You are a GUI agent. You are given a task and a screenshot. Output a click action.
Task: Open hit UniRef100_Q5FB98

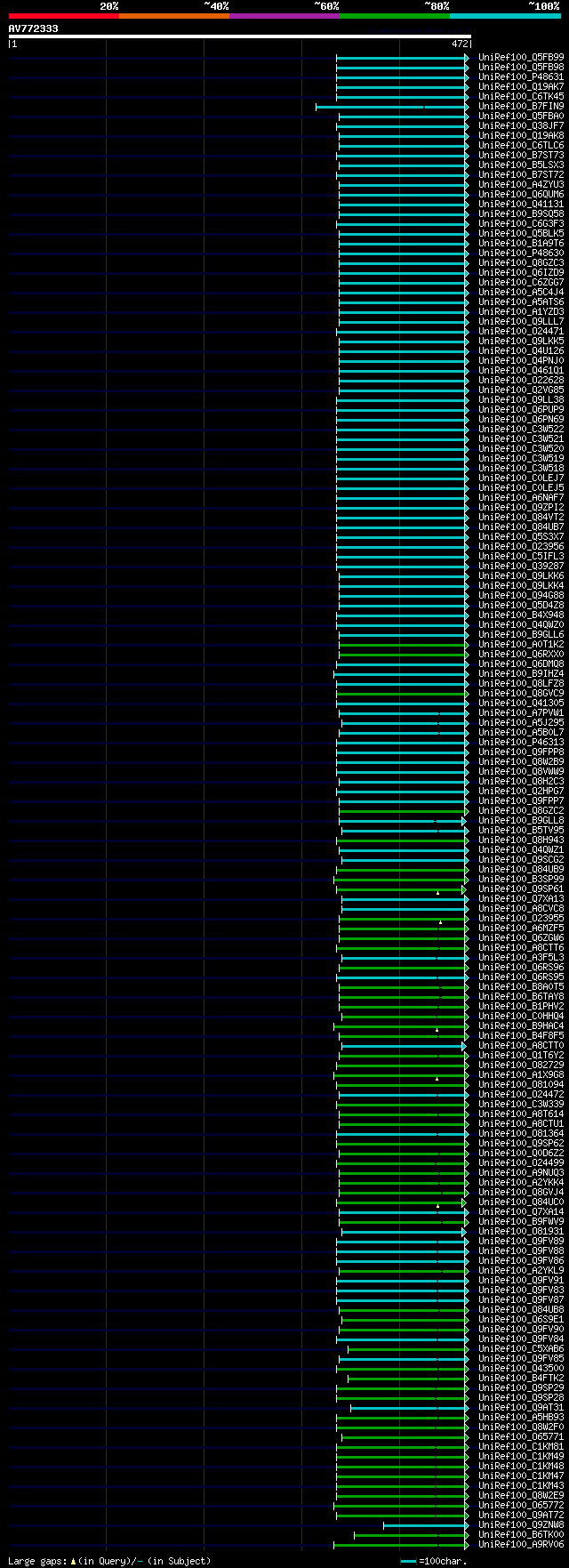point(521,67)
